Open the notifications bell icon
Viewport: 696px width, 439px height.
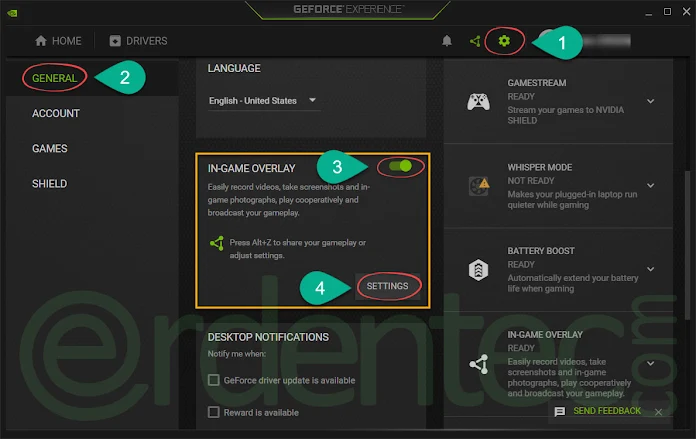(x=447, y=41)
